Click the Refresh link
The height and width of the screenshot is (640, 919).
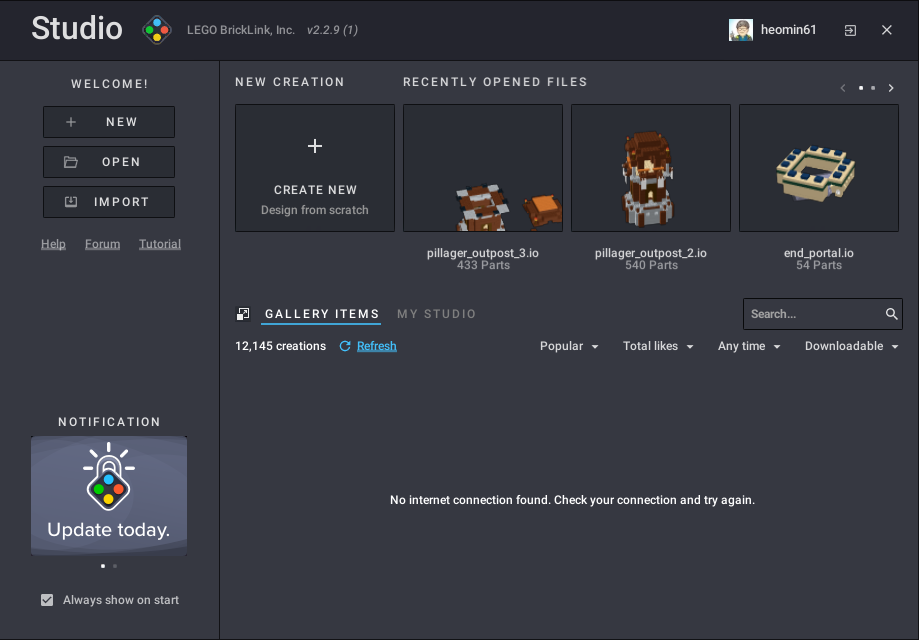click(x=377, y=346)
